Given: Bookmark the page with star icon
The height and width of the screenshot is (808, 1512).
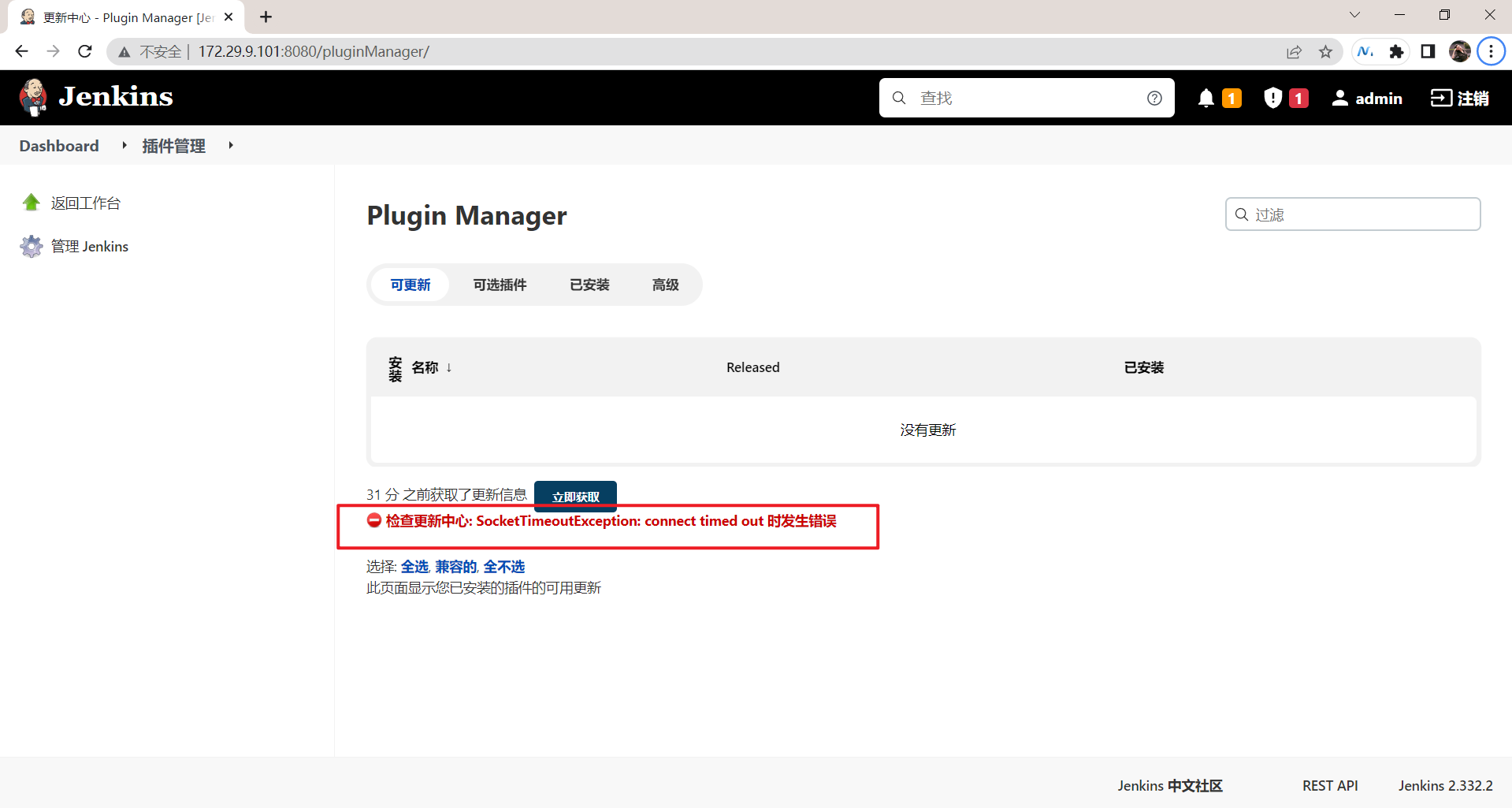Looking at the screenshot, I should (x=1325, y=52).
